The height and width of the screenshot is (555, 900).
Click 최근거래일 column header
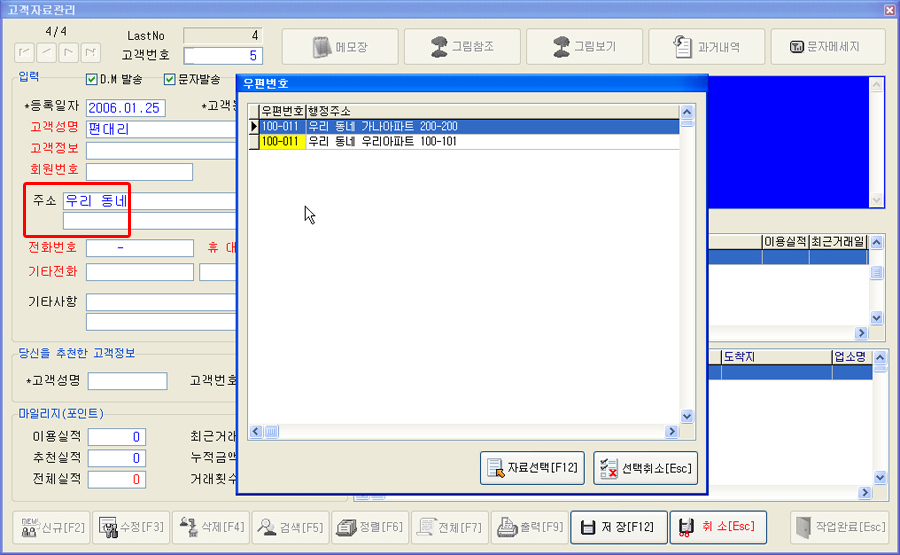pyautogui.click(x=838, y=242)
